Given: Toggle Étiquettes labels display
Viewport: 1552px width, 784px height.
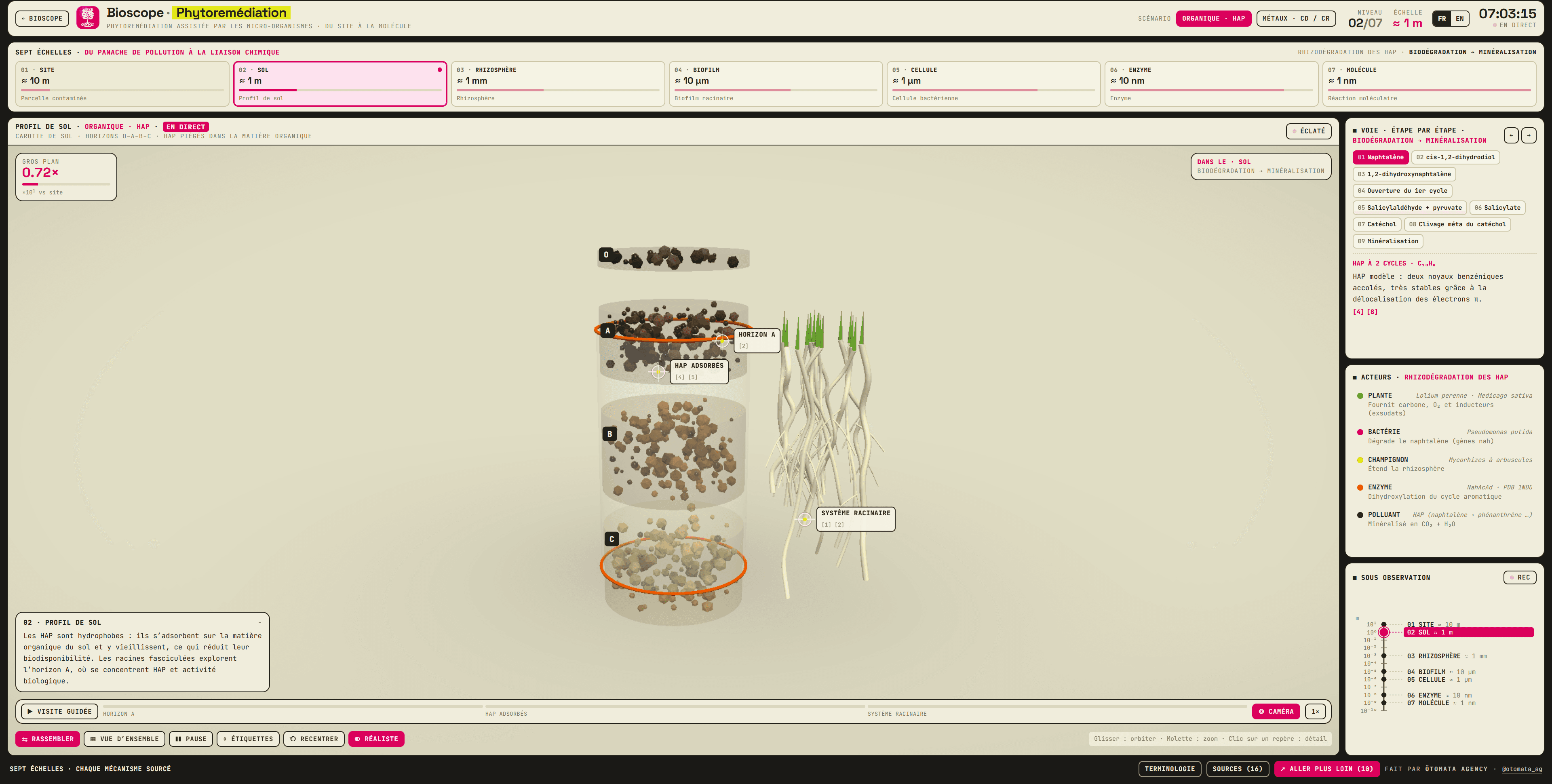Looking at the screenshot, I should point(248,739).
